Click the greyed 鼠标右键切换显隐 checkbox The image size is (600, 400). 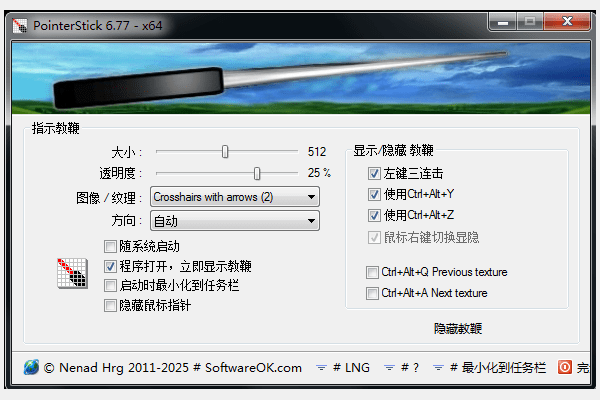pyautogui.click(x=374, y=237)
